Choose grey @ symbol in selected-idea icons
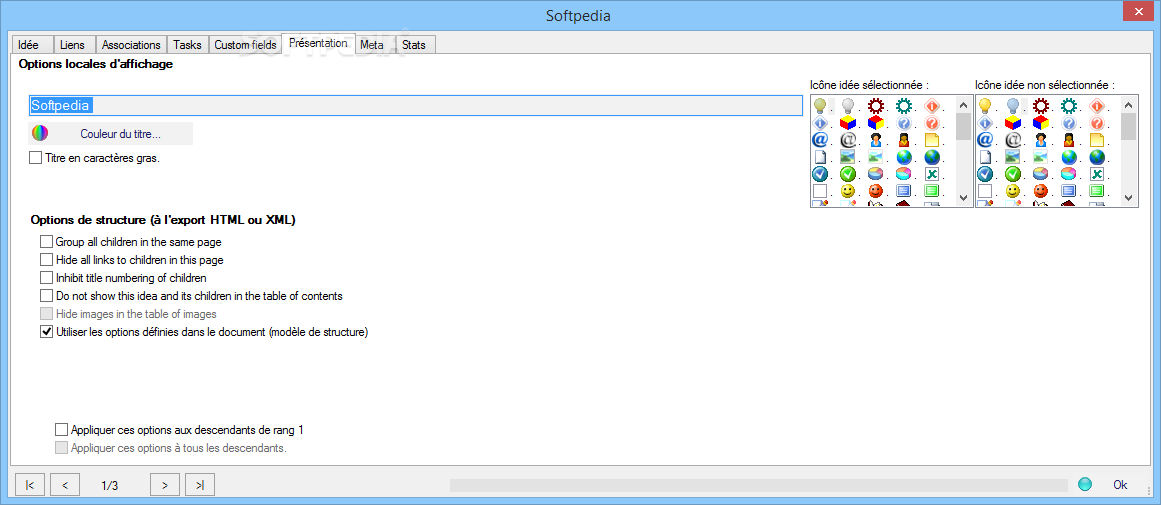The image size is (1161, 505). point(847,140)
